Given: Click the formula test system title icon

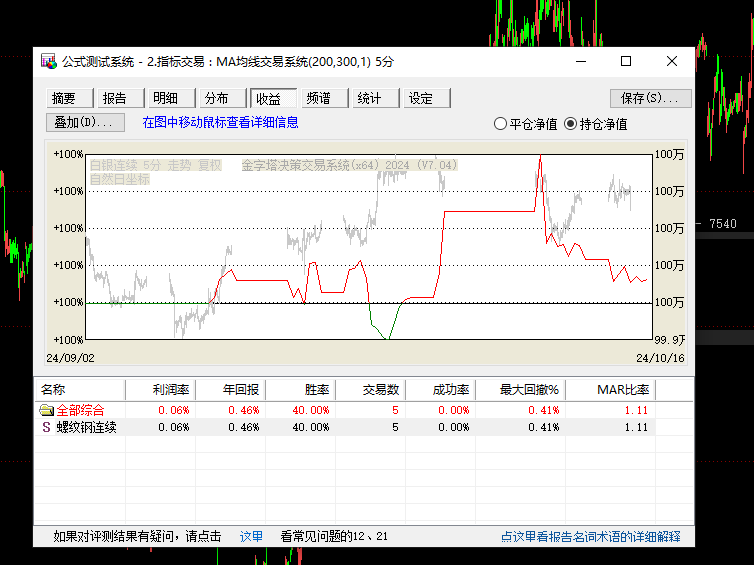Looking at the screenshot, I should pos(49,62).
